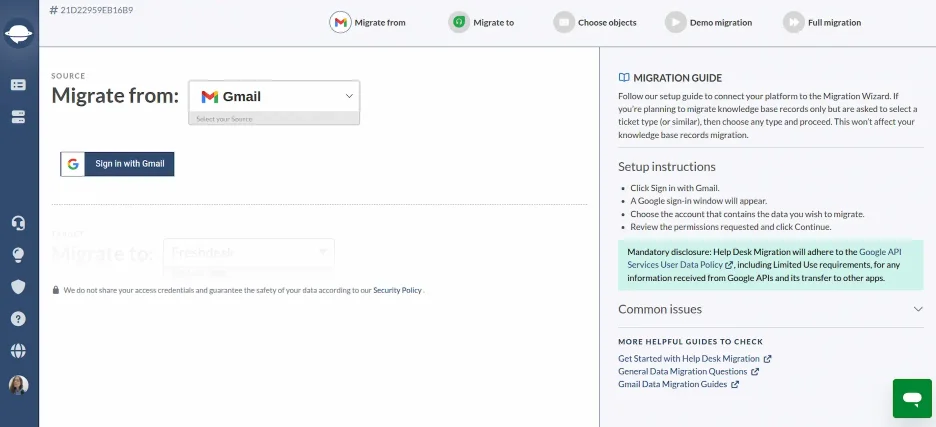Open the server stack sidebar icon

19,117
